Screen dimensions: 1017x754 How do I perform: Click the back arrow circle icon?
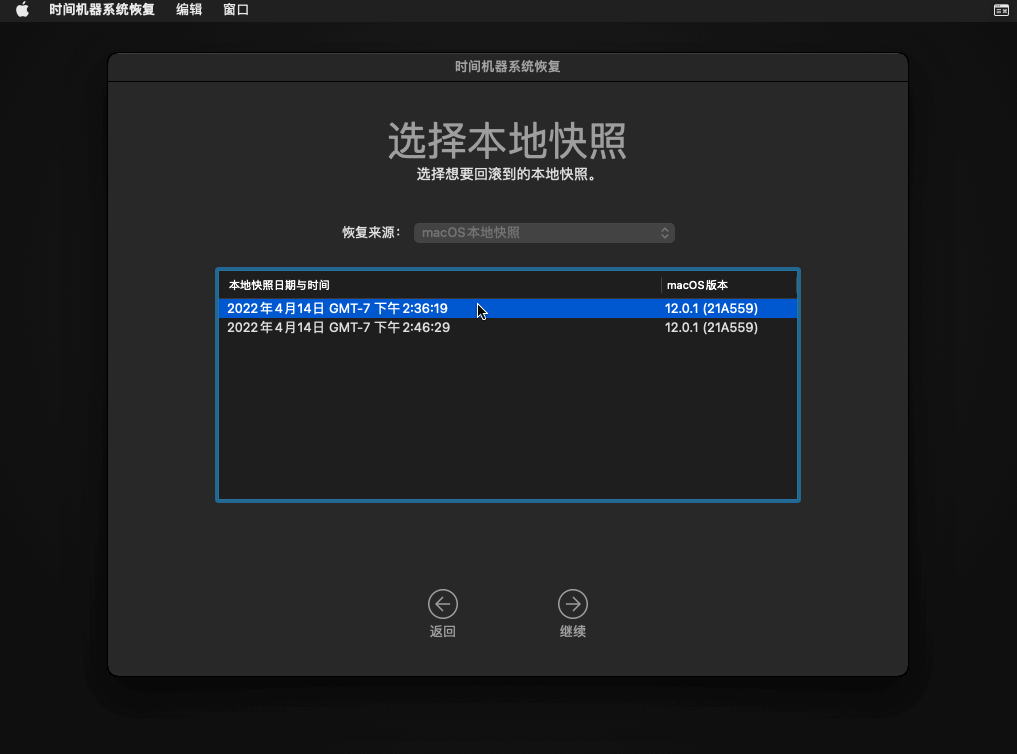443,603
